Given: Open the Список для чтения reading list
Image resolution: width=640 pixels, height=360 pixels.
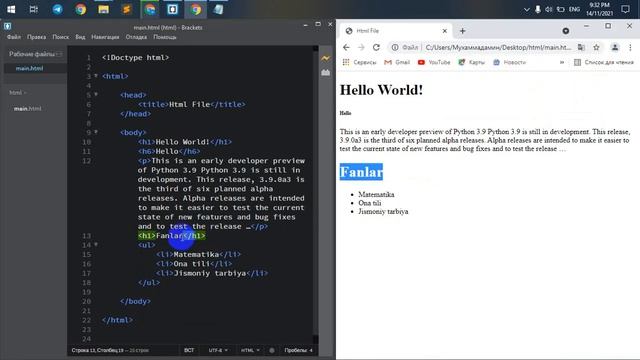Looking at the screenshot, I should click(604, 62).
